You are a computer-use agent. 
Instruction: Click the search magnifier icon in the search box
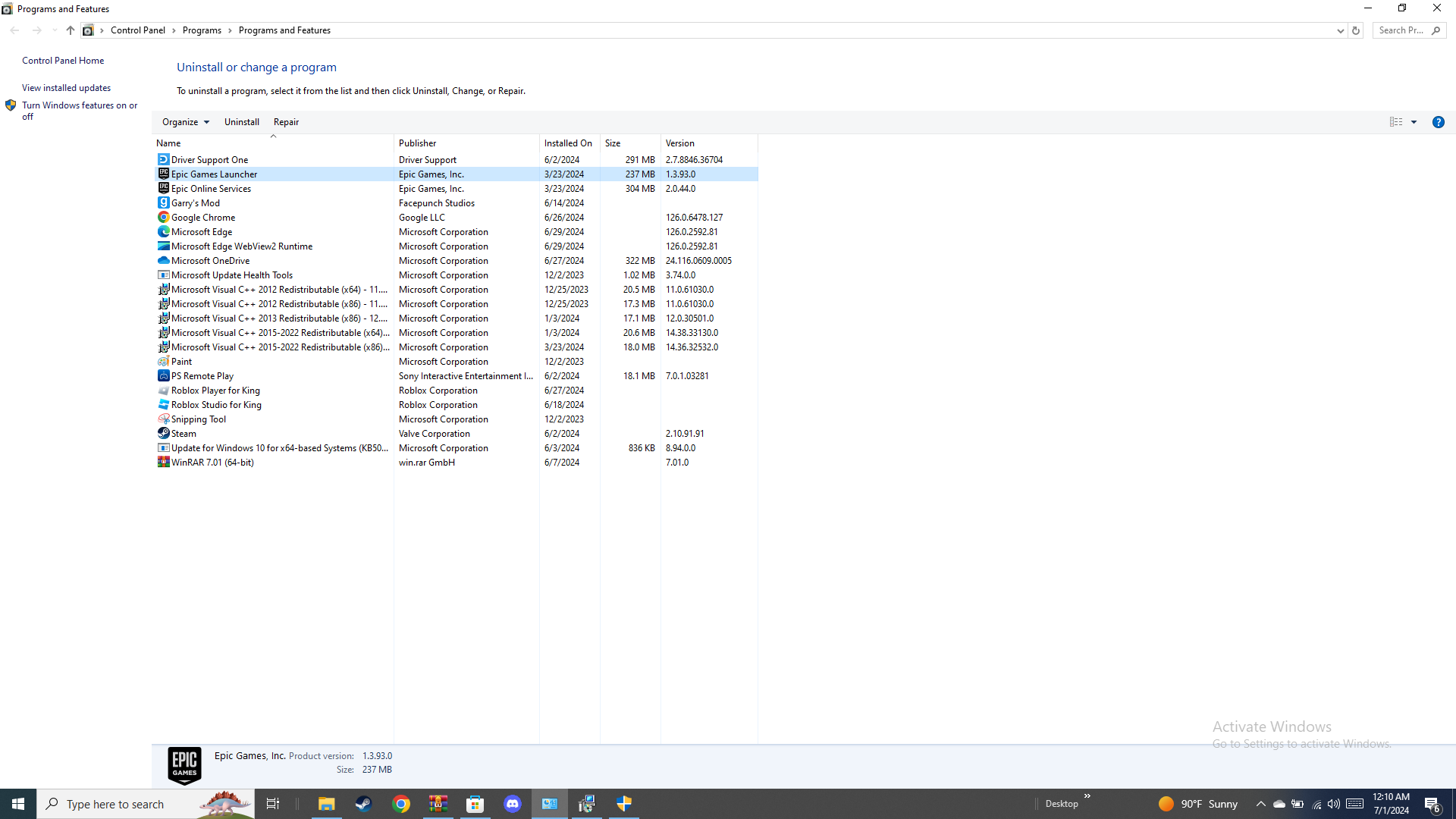point(1436,30)
